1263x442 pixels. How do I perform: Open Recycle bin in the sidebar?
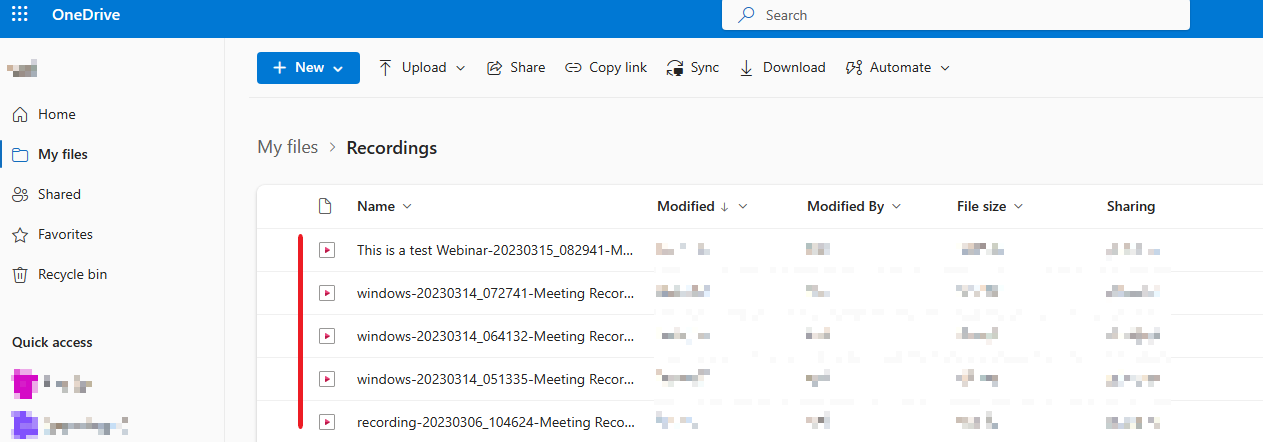(72, 275)
